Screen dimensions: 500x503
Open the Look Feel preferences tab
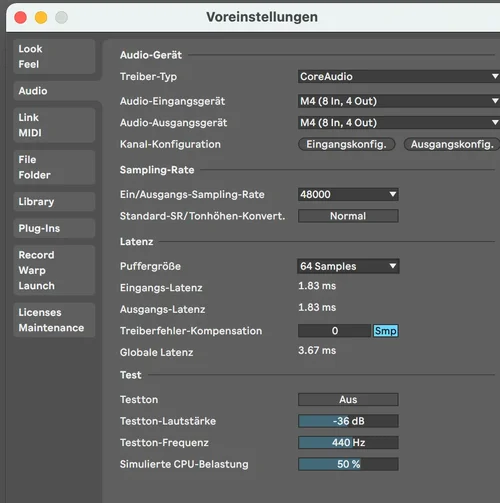(54, 56)
